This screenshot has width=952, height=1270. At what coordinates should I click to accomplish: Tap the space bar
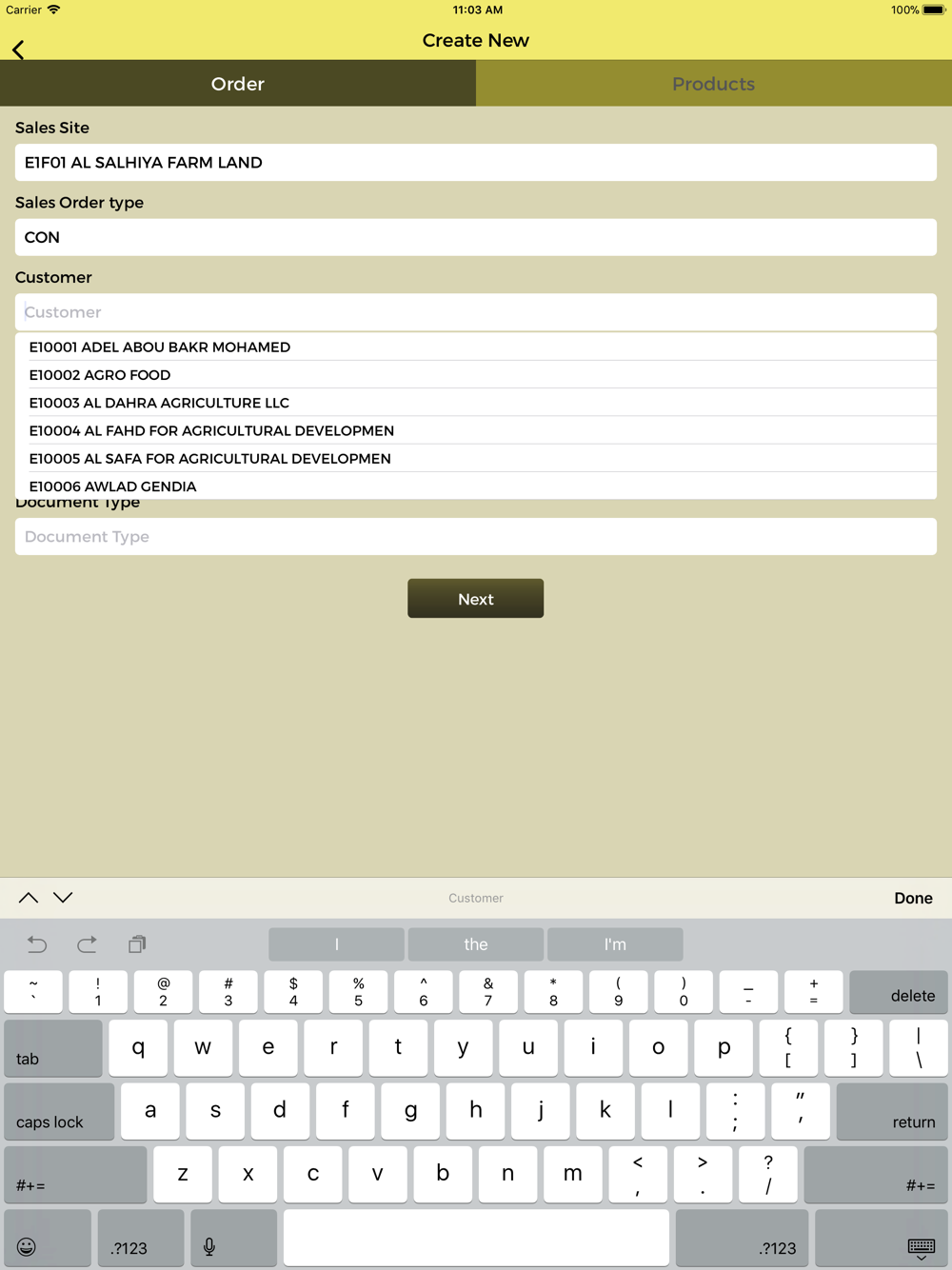476,1239
